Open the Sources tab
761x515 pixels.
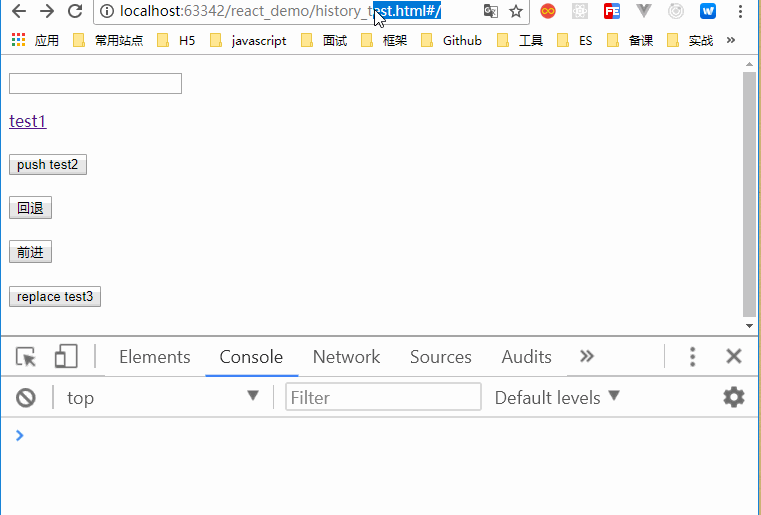click(440, 357)
